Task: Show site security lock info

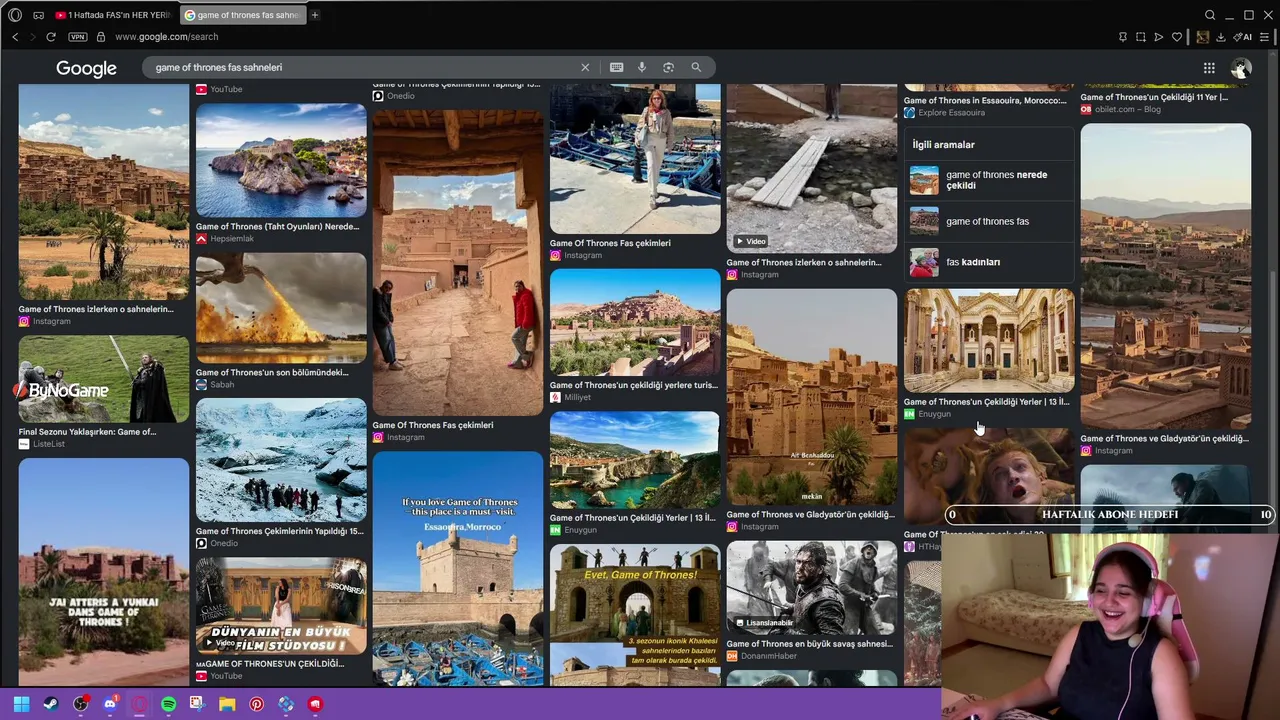Action: (x=101, y=37)
